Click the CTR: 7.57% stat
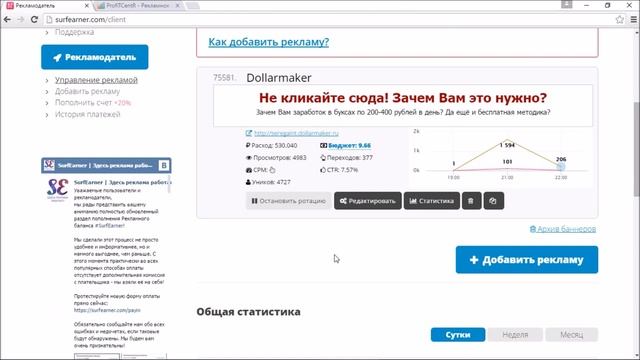 339,170
